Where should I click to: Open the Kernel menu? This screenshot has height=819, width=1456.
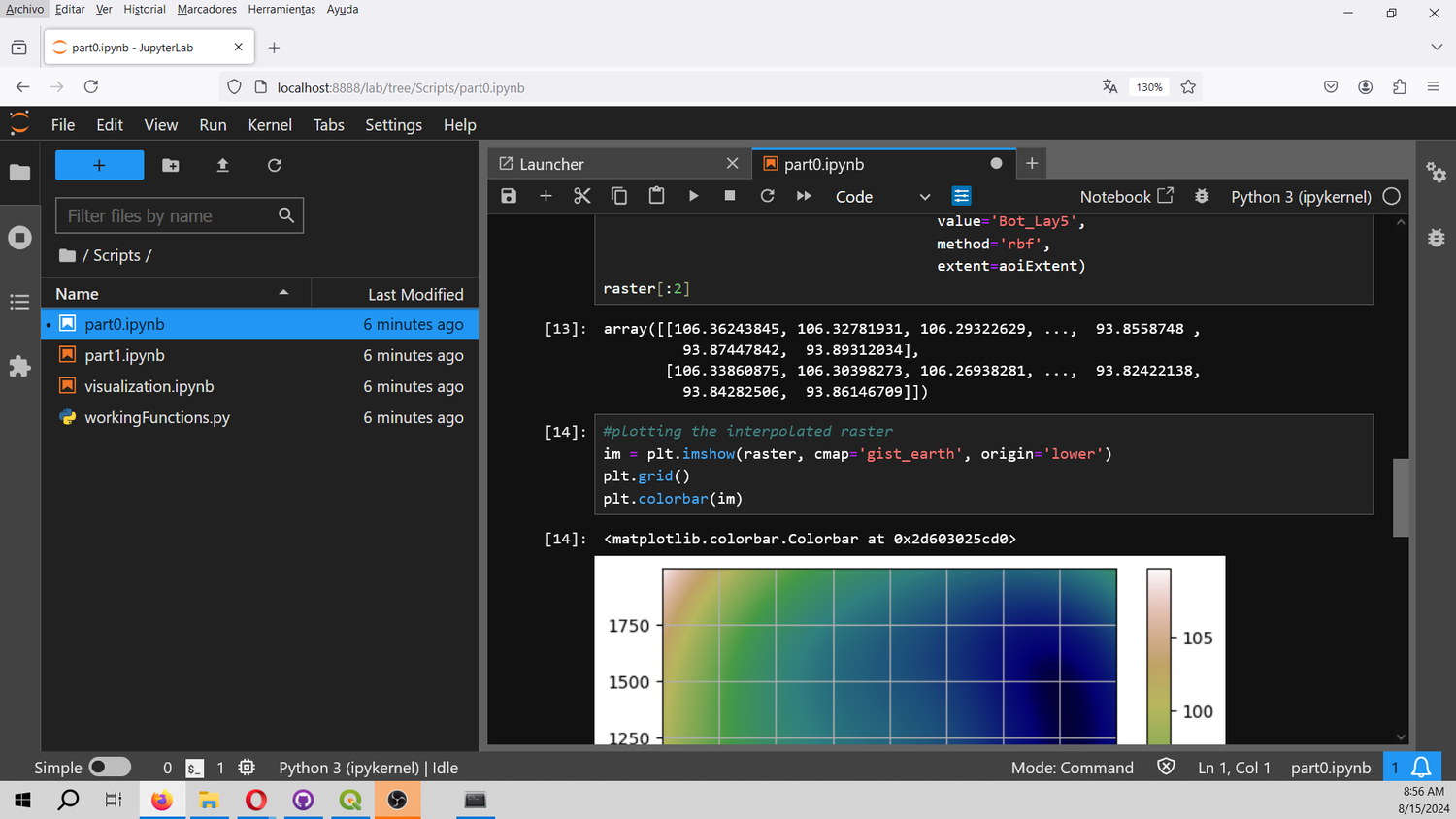(269, 124)
